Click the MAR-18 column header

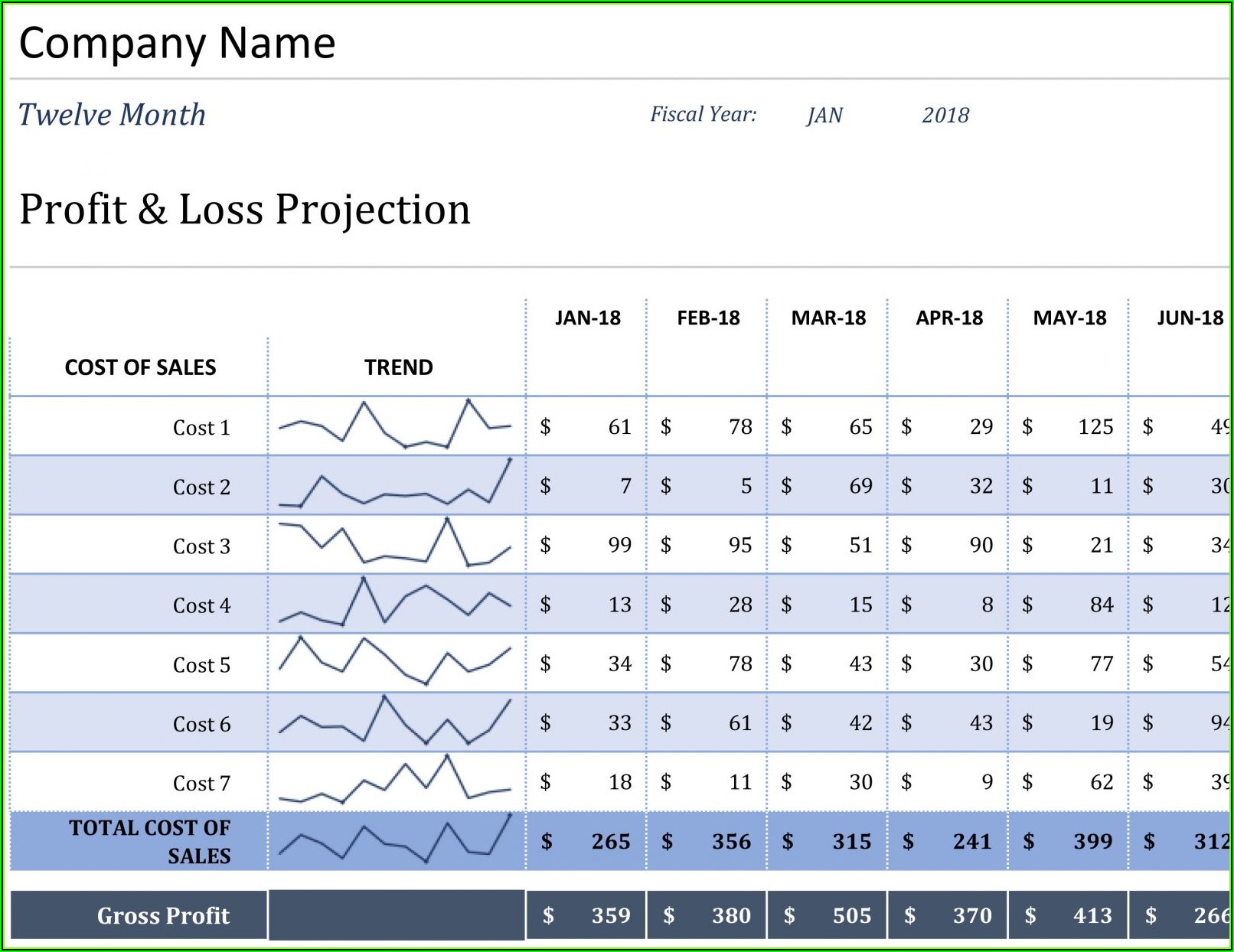tap(828, 318)
